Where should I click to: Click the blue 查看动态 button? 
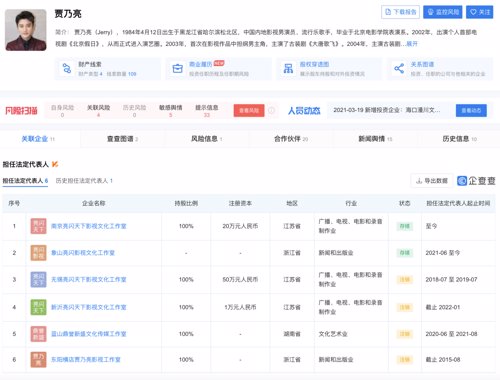tap(471, 110)
